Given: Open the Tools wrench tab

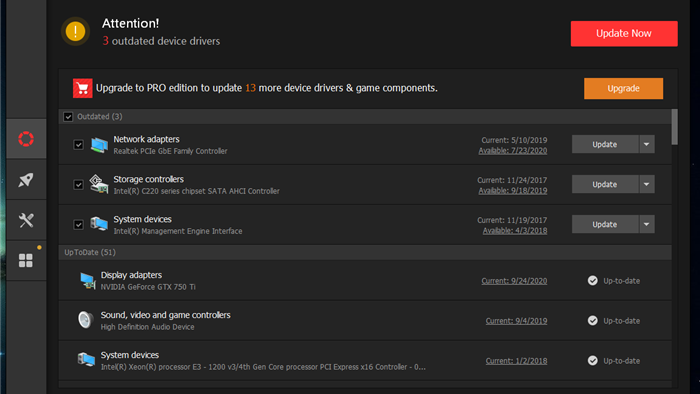Looking at the screenshot, I should tap(26, 220).
